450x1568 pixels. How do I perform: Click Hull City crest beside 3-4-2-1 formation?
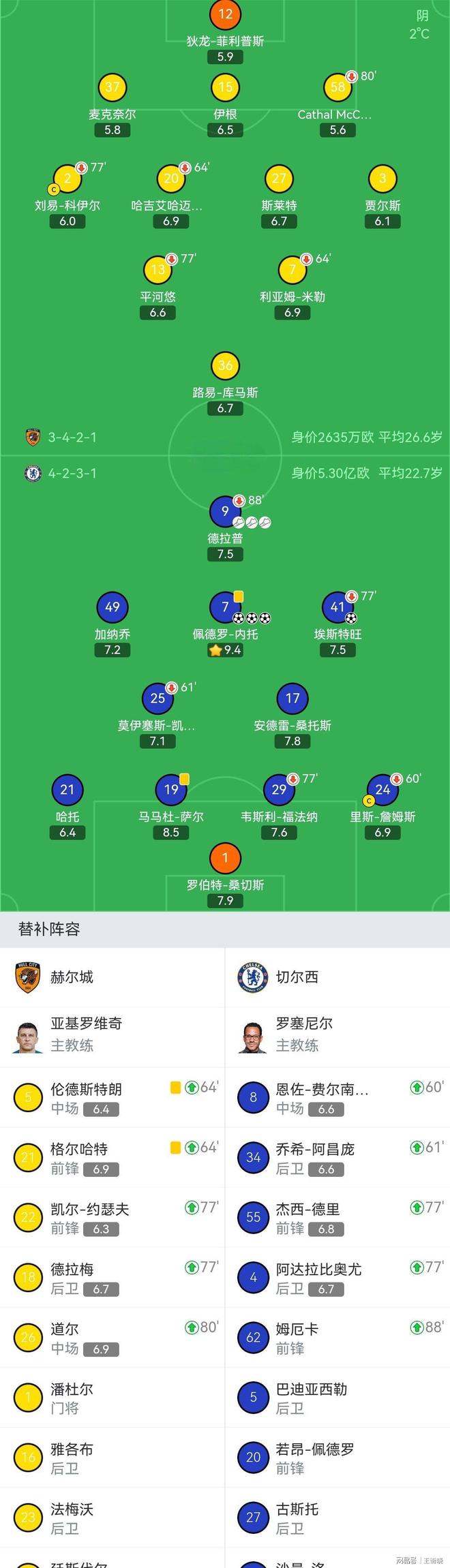[33, 437]
